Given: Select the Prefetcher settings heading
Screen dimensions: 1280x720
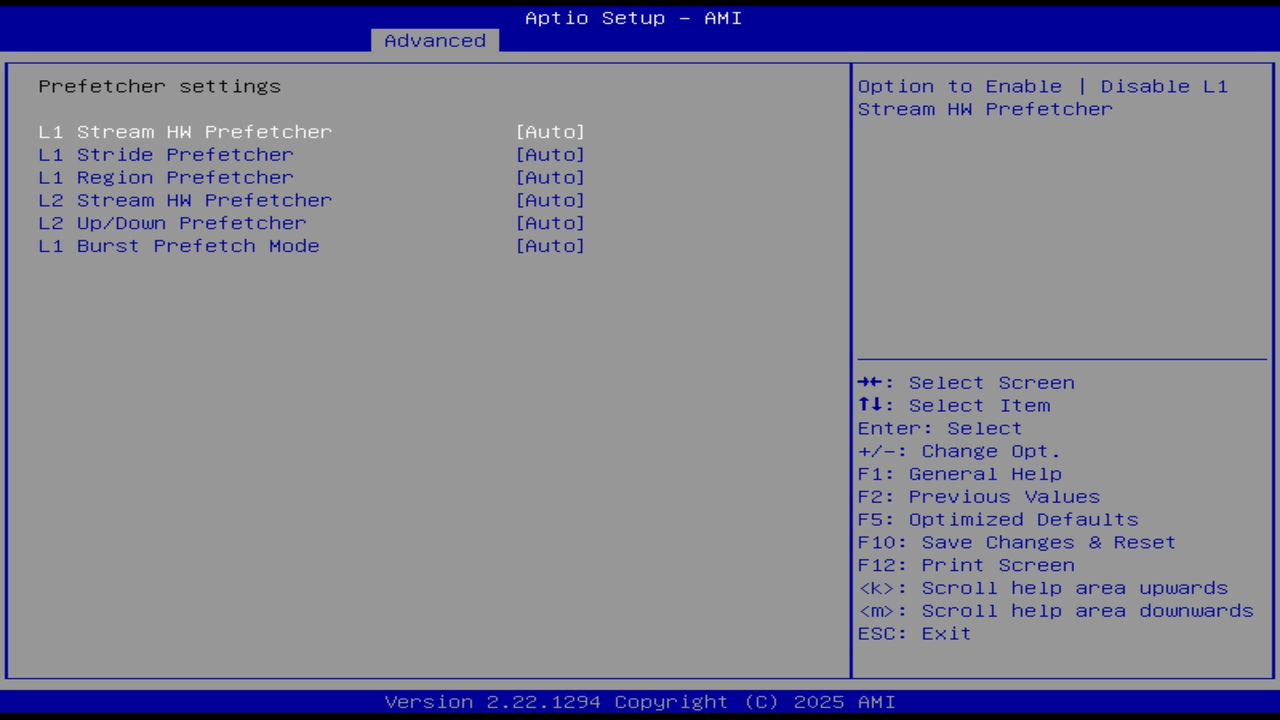Looking at the screenshot, I should [159, 86].
